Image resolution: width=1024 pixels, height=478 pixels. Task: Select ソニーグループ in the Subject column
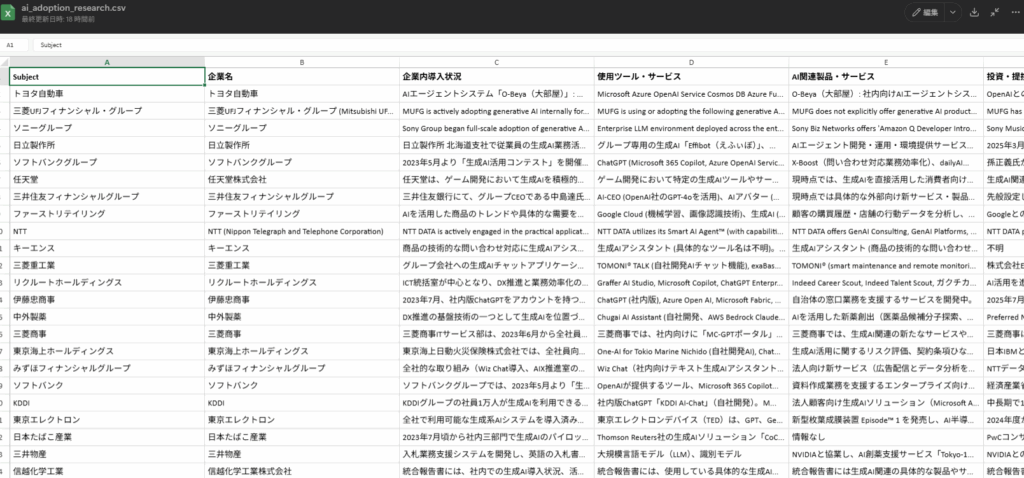(107, 128)
